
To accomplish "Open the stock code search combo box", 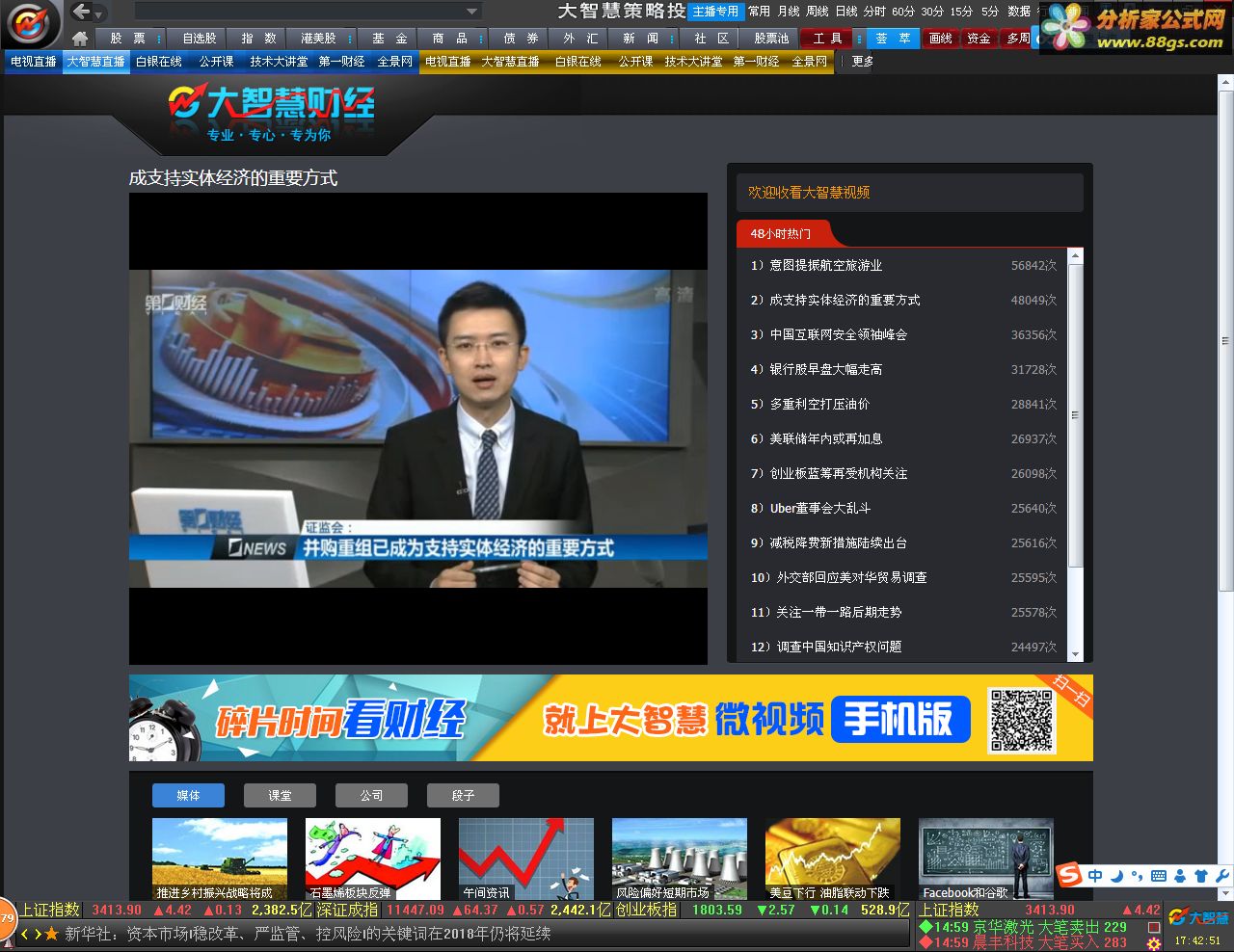I will [308, 12].
